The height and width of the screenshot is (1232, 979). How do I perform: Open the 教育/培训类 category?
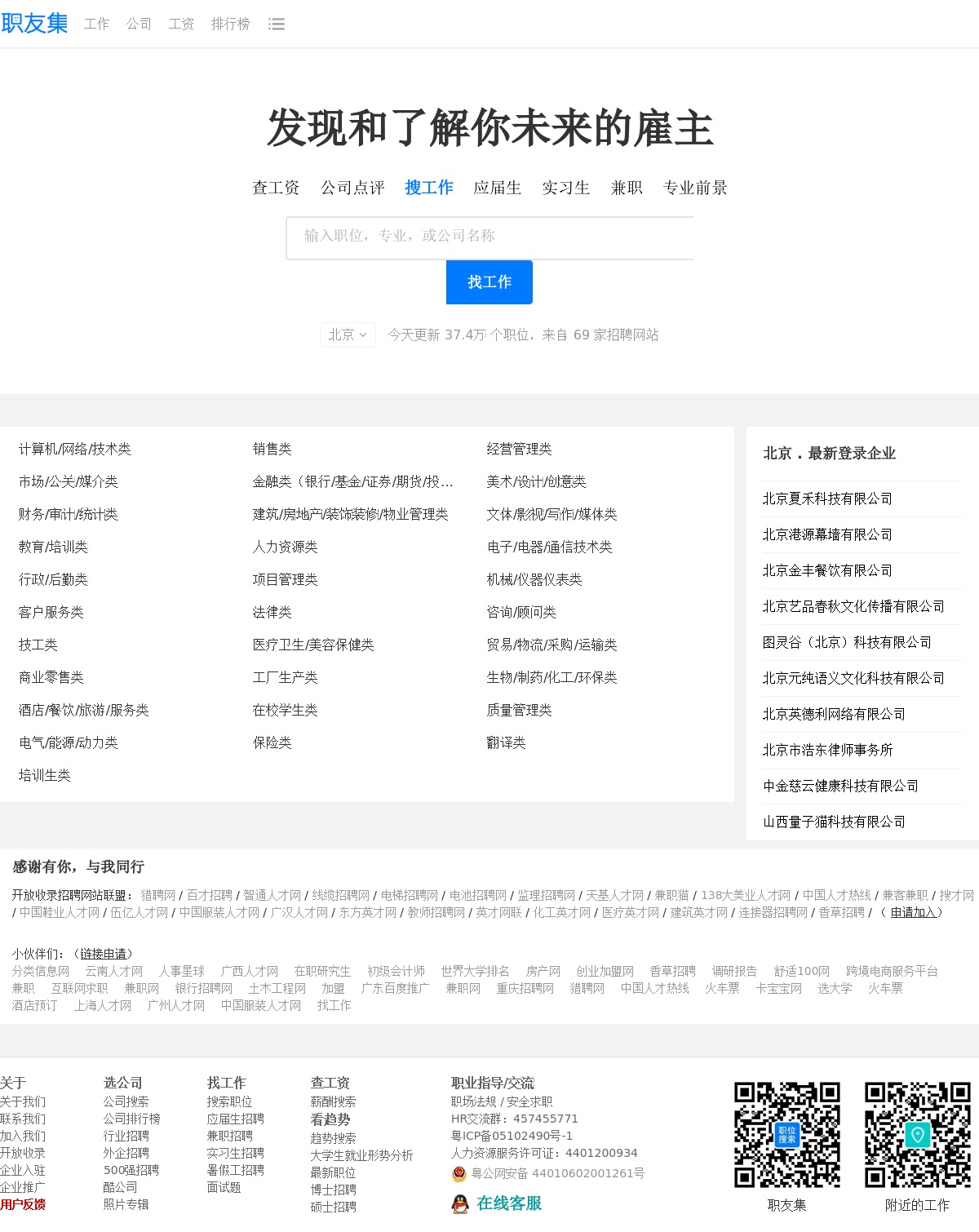(53, 547)
